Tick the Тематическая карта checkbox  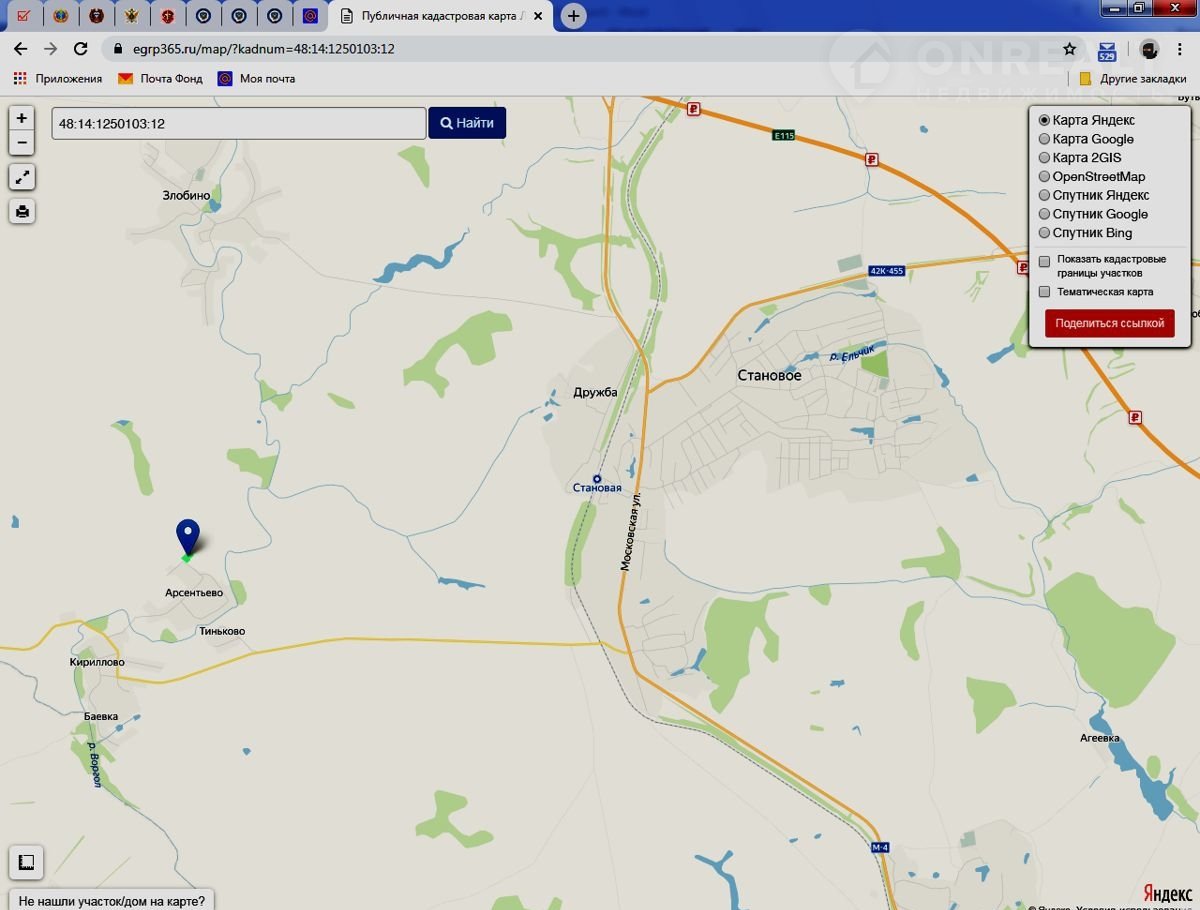tap(1045, 292)
